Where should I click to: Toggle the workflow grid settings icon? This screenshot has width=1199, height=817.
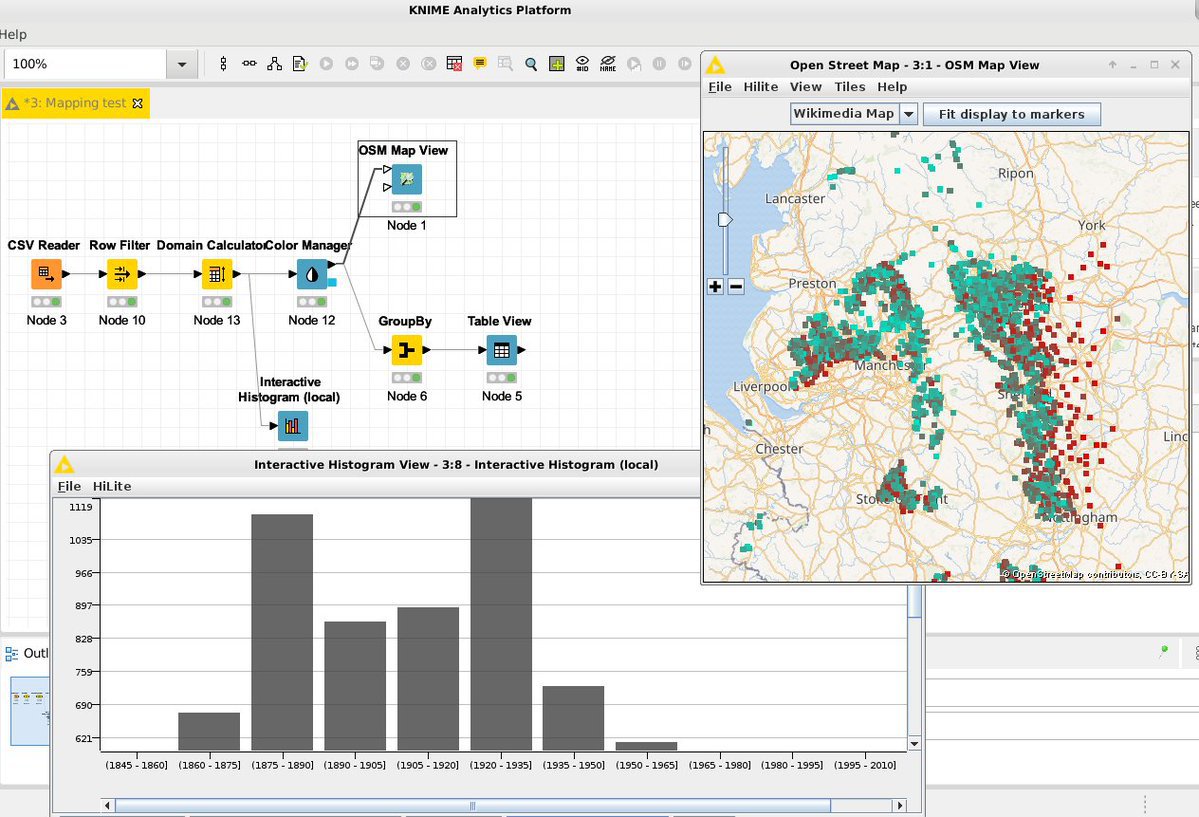[x=556, y=64]
